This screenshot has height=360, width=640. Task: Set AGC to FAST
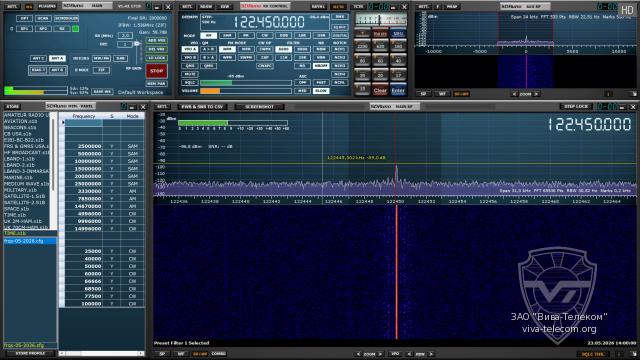pos(321,82)
